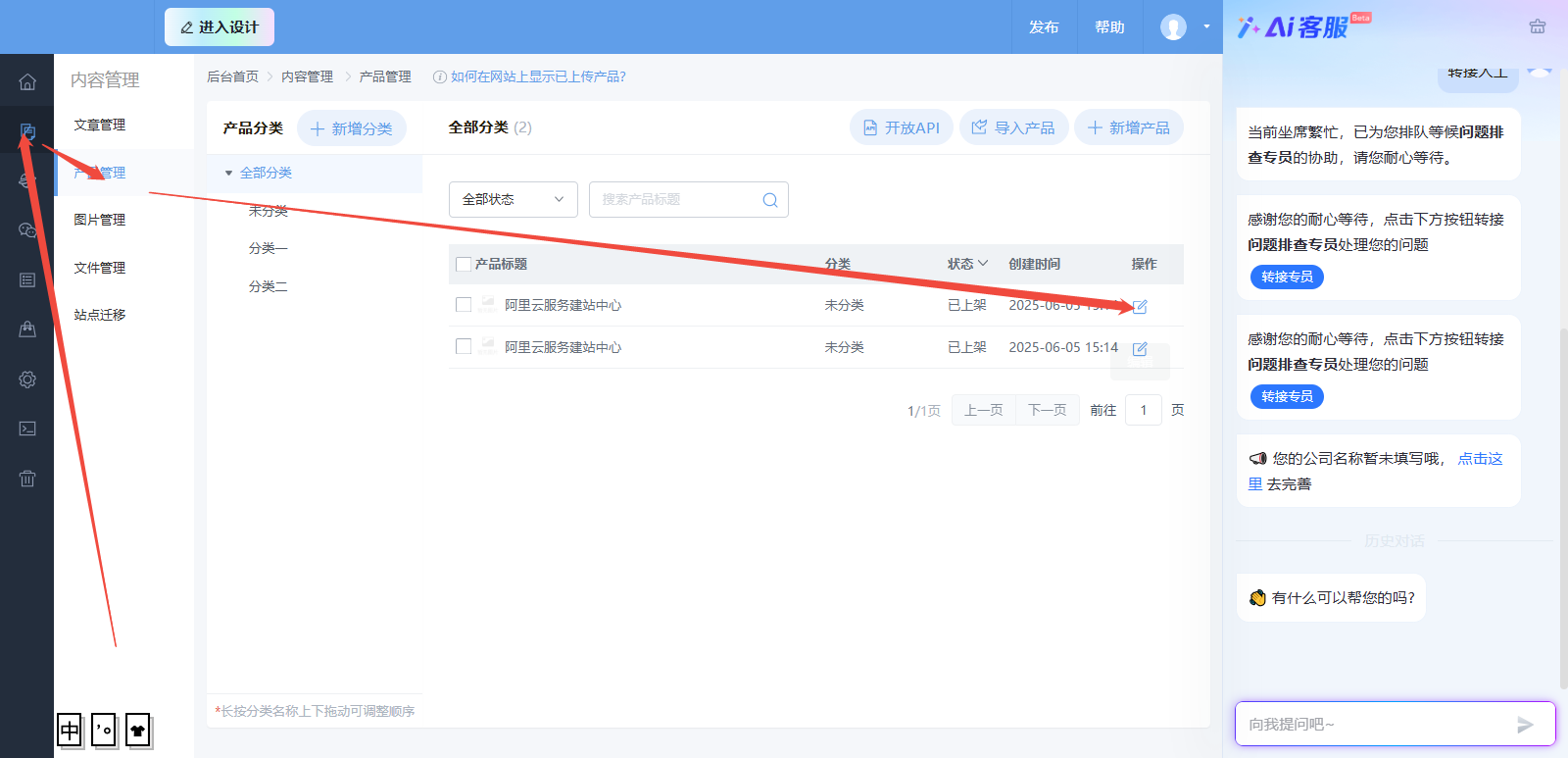The height and width of the screenshot is (758, 1568).
Task: Click the home icon in the left sidebar
Action: click(27, 81)
